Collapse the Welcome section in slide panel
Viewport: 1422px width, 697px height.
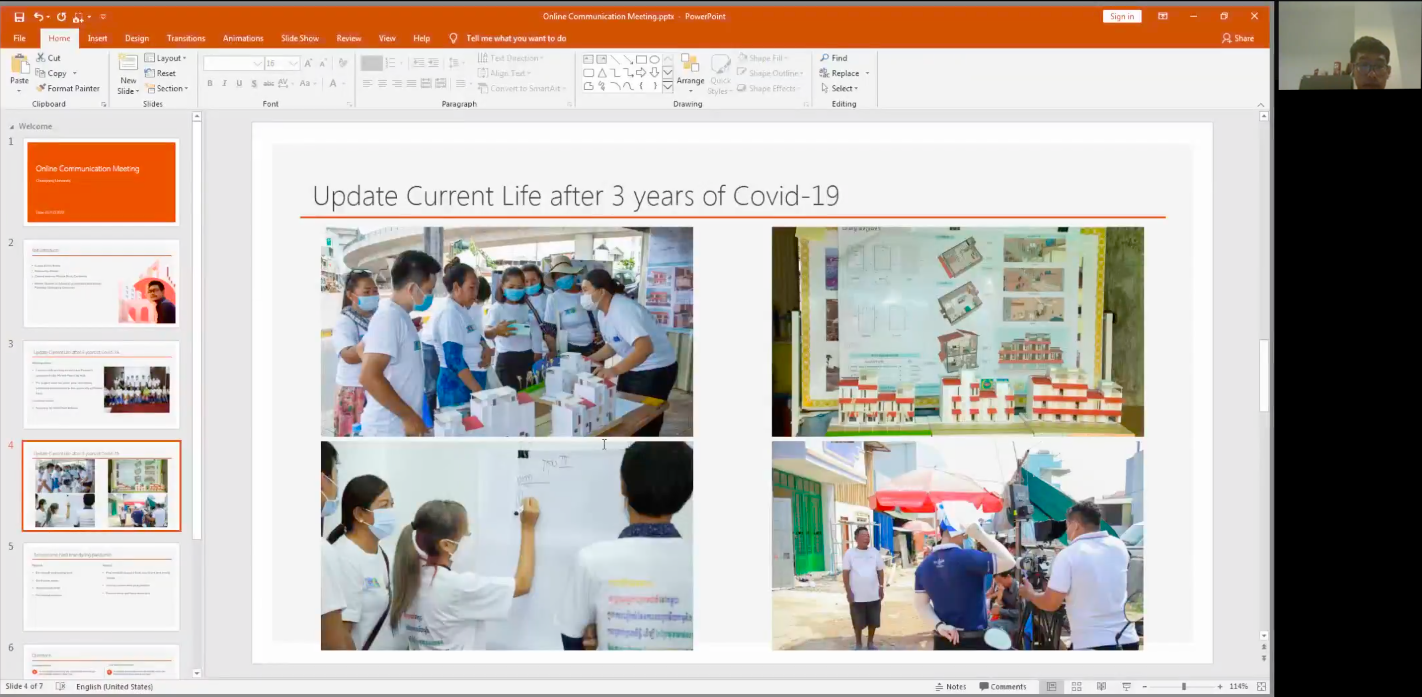[x=12, y=127]
